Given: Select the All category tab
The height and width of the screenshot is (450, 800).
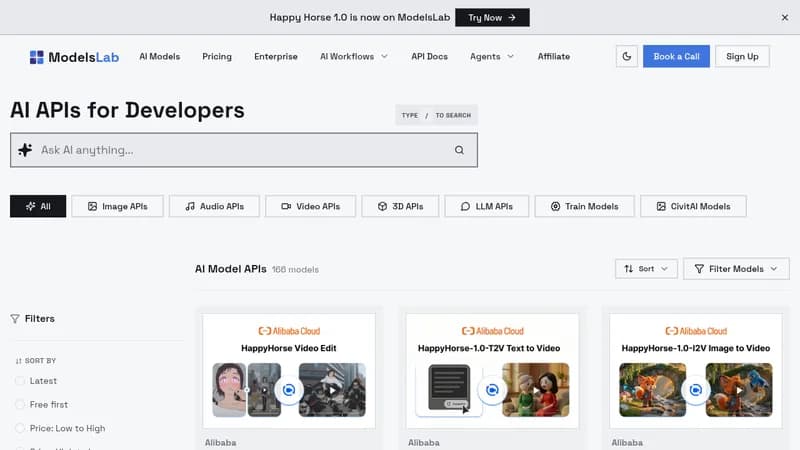Looking at the screenshot, I should pyautogui.click(x=38, y=206).
